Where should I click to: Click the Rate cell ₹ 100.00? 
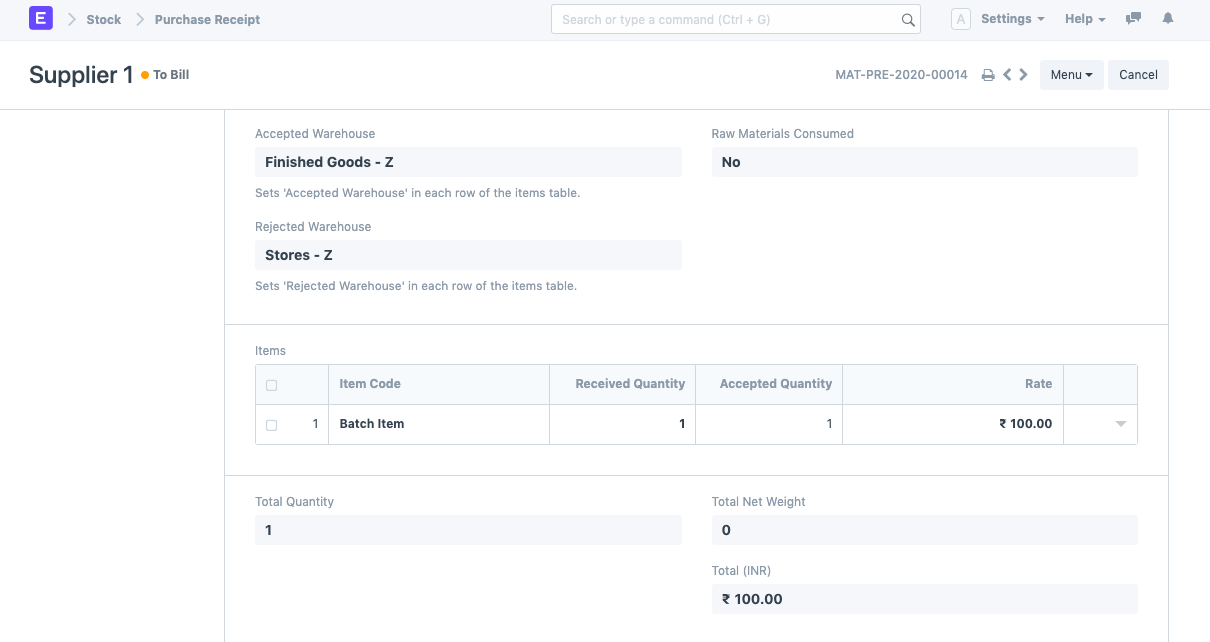pyautogui.click(x=953, y=424)
